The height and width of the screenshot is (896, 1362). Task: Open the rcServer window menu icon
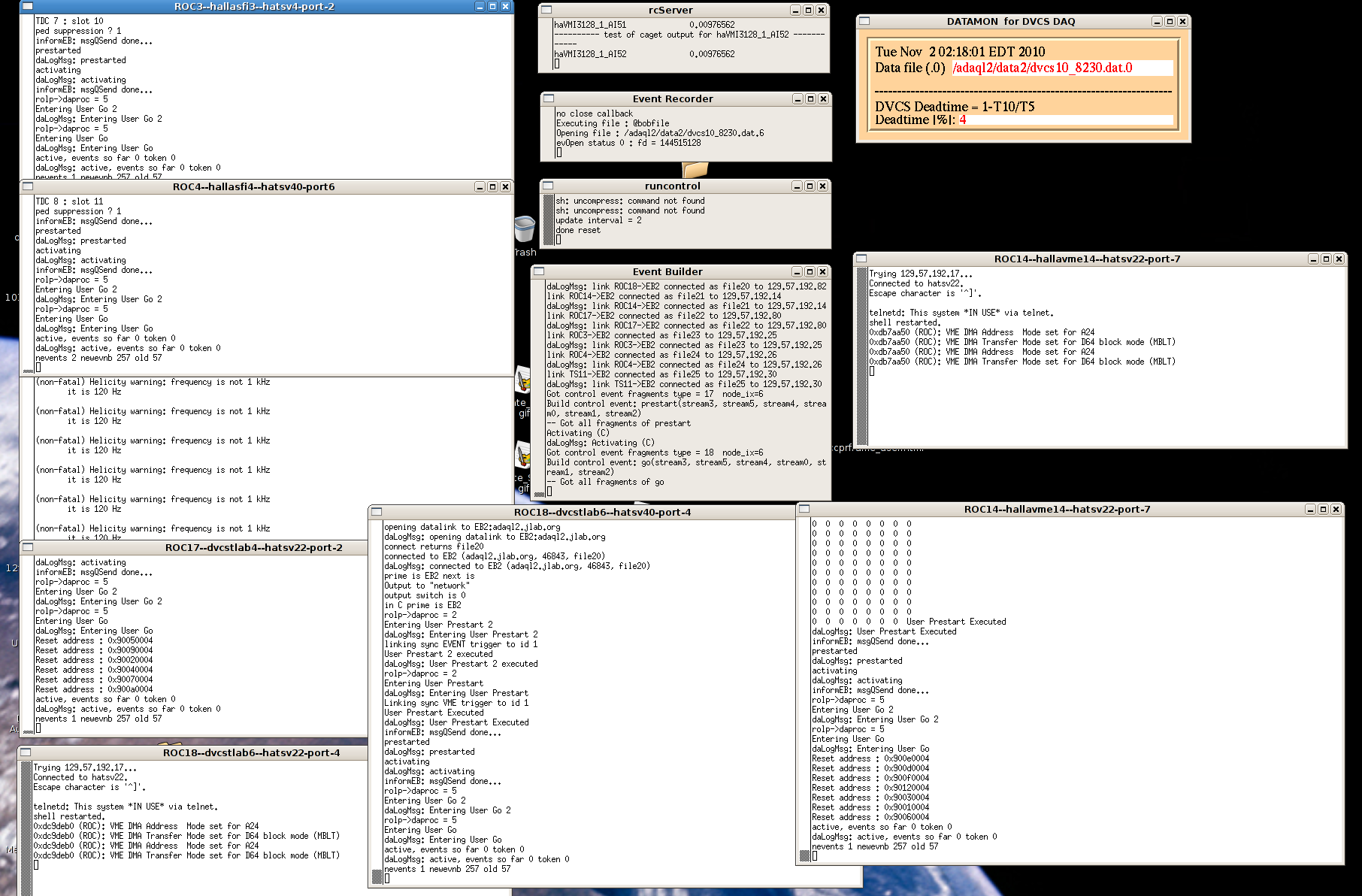[x=546, y=10]
